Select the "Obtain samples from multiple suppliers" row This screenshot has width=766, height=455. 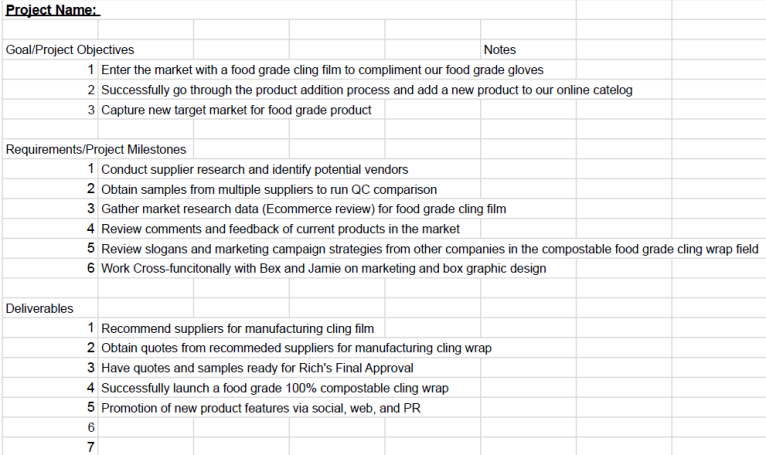(269, 189)
